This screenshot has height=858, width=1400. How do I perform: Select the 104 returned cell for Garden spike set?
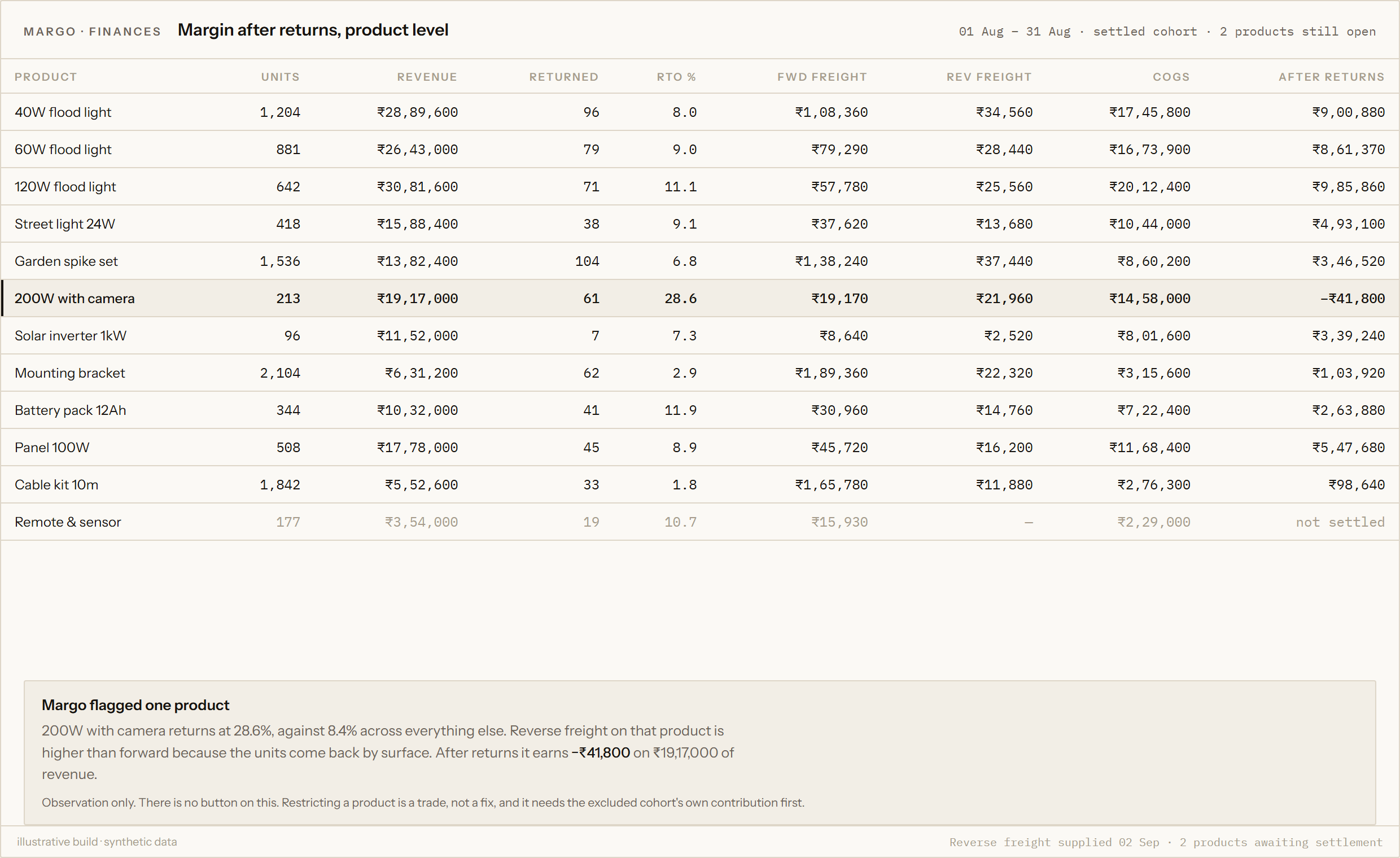click(x=587, y=261)
